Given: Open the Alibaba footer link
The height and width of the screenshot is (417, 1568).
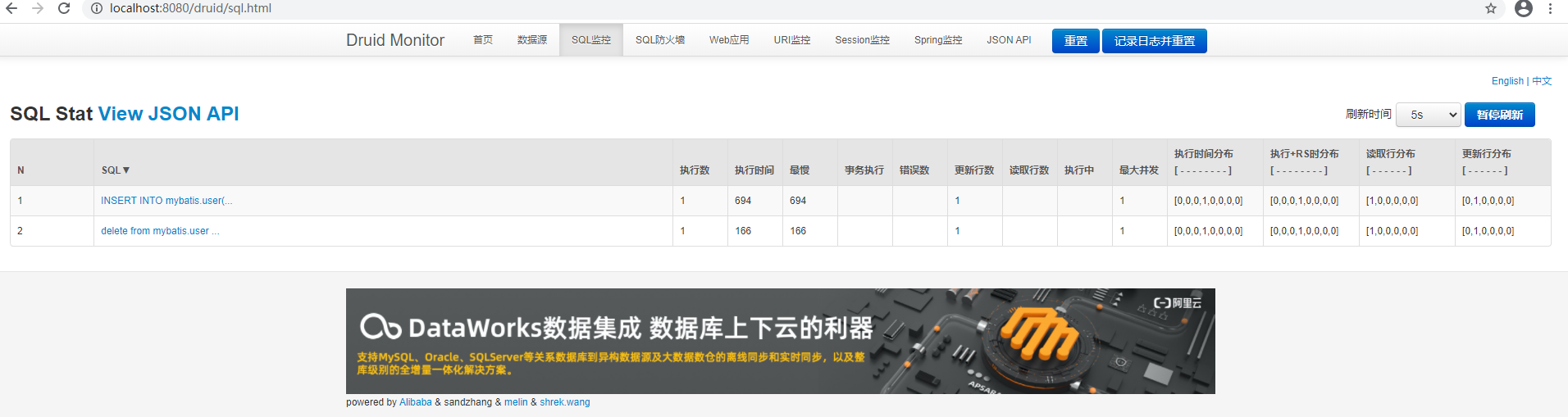Looking at the screenshot, I should pyautogui.click(x=415, y=402).
